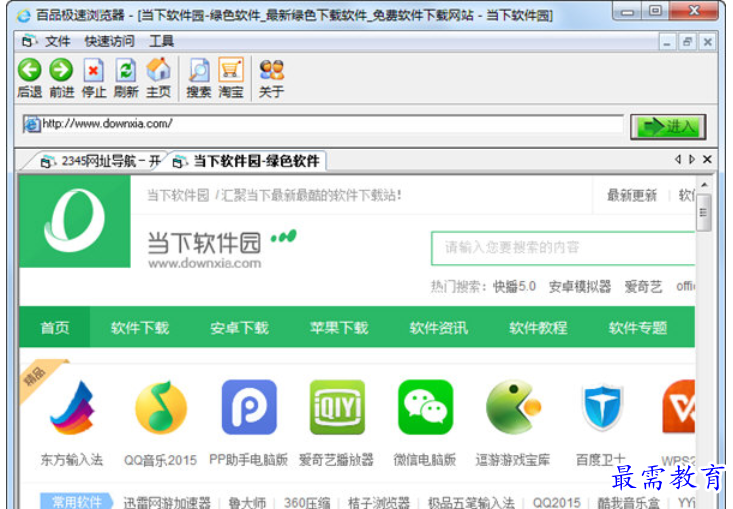This screenshot has width=733, height=509.
Task: Click the document icon left of 文件 menu
Action: [29, 41]
